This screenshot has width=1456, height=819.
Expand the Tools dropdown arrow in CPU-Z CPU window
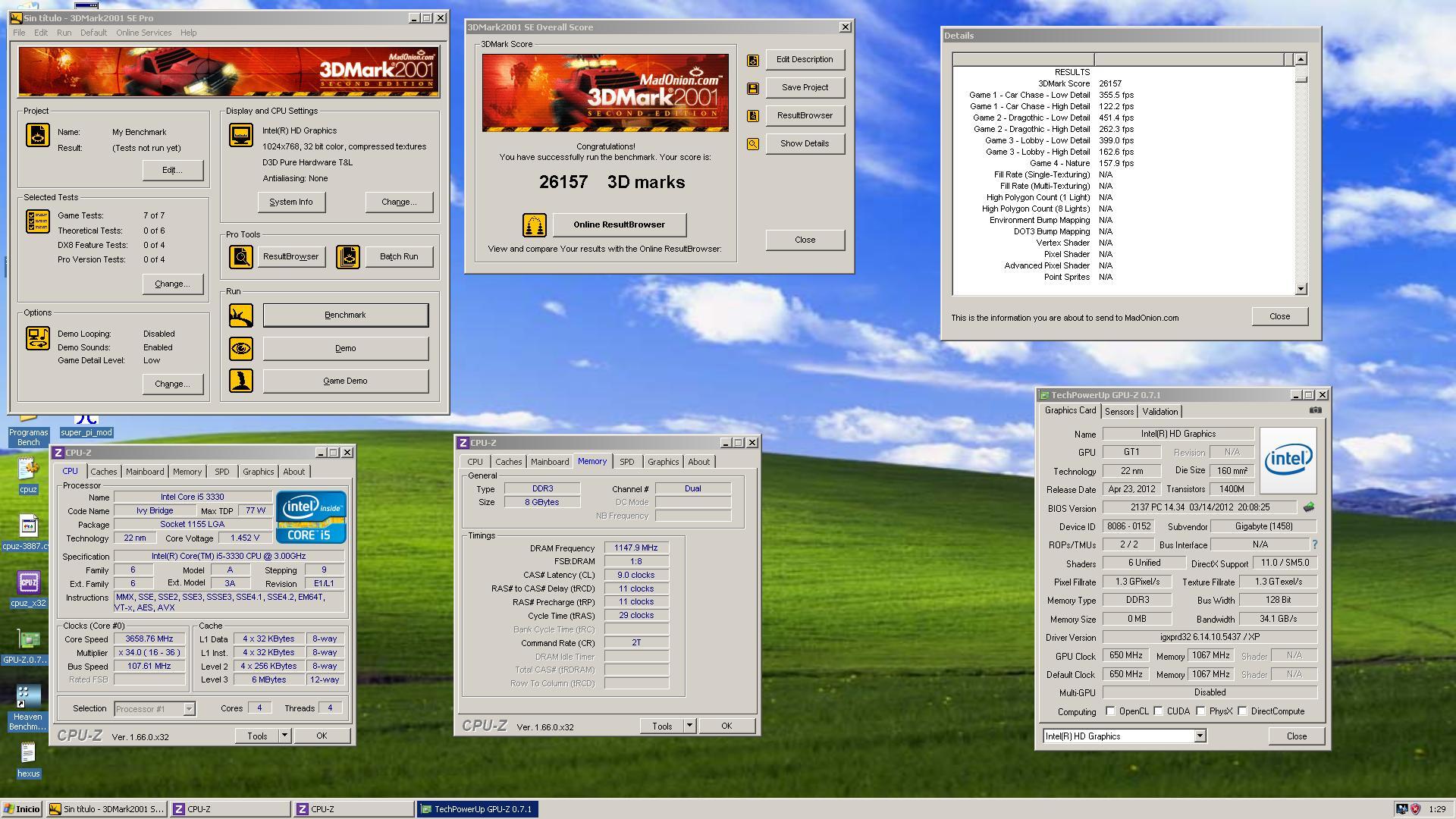click(x=284, y=736)
